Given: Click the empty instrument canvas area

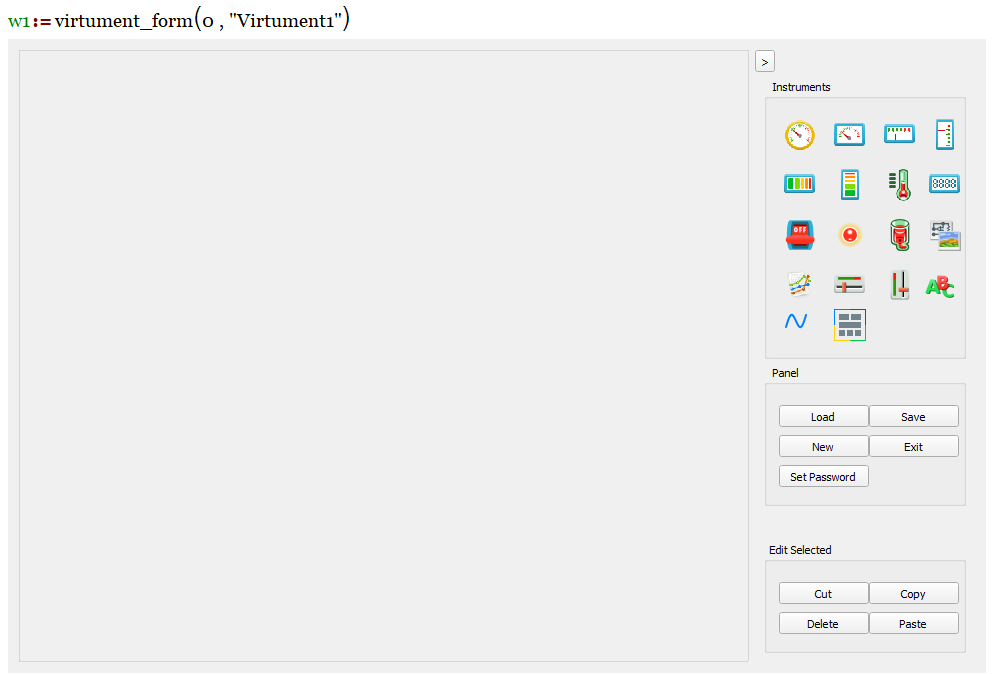Looking at the screenshot, I should click(x=383, y=355).
